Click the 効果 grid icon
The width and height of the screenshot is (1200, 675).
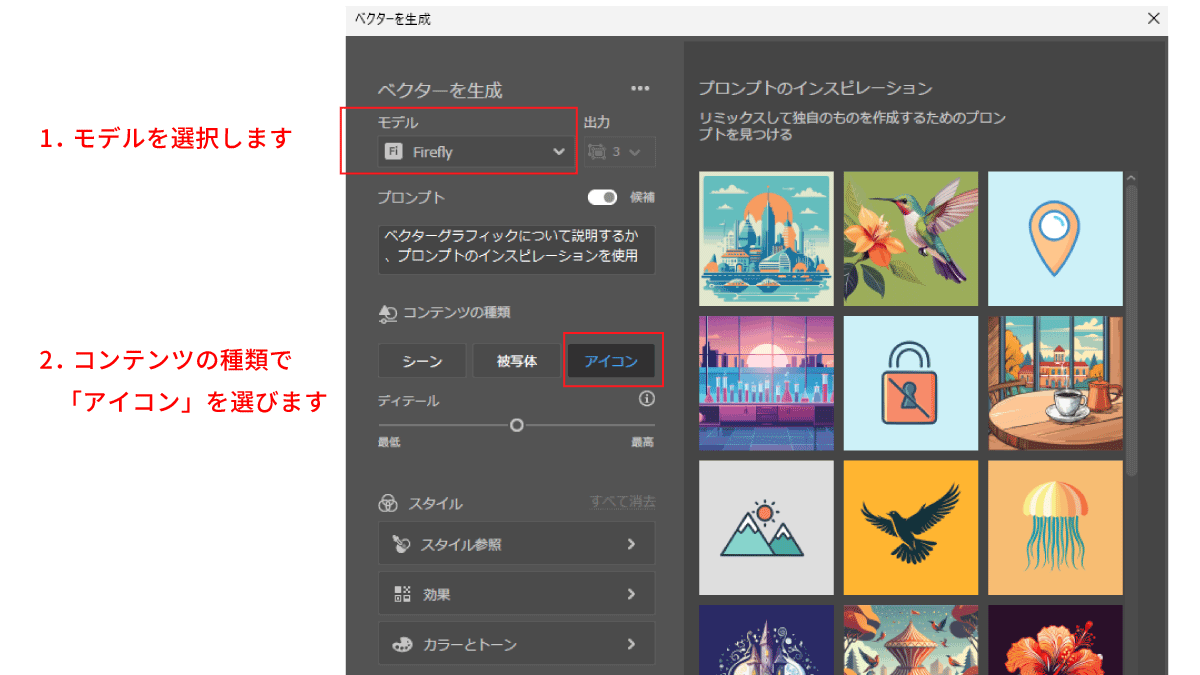pyautogui.click(x=402, y=594)
